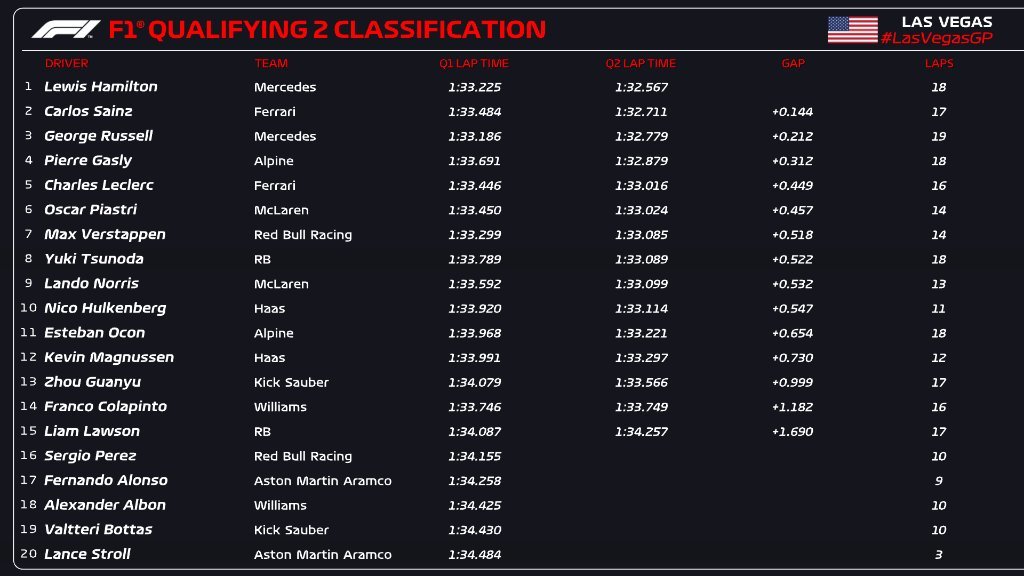Select the TEAM column header
Screen dimensions: 1024x576
[271, 63]
